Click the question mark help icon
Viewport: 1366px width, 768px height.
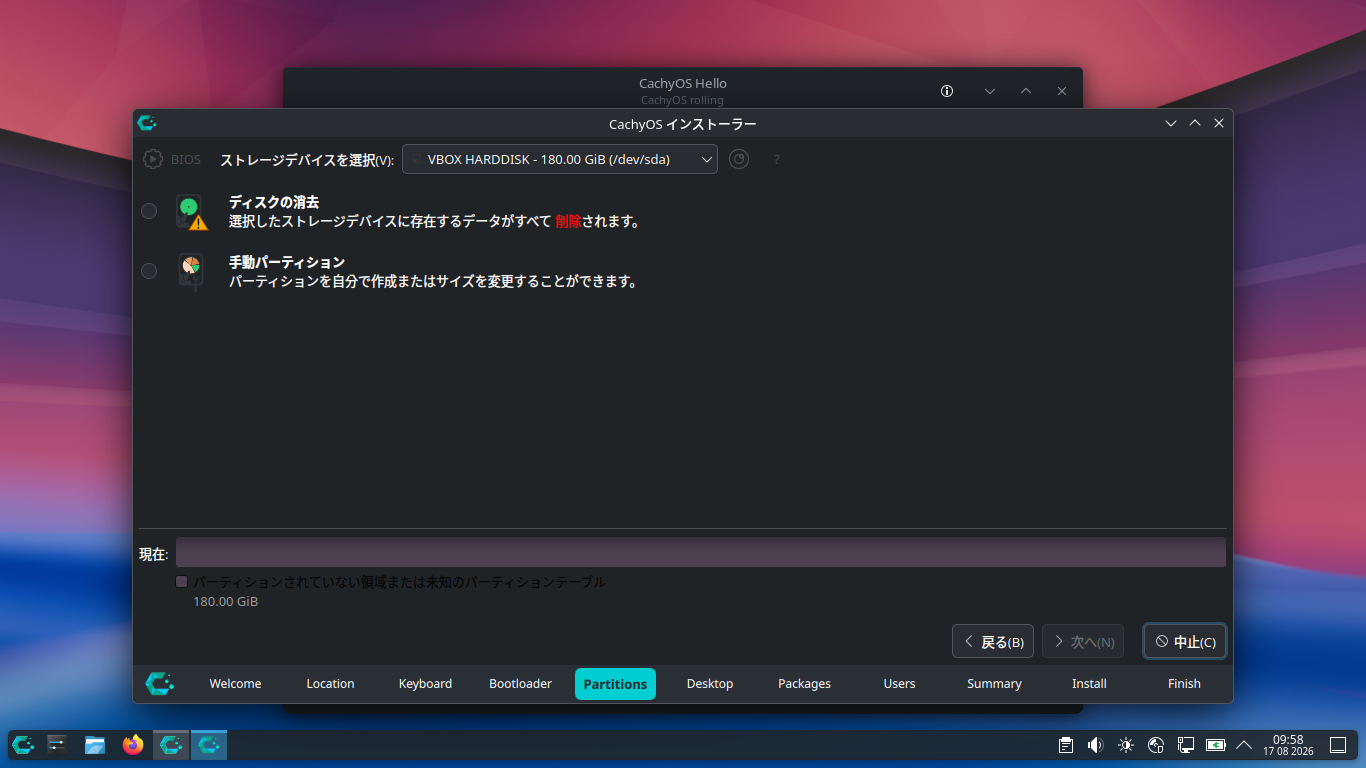(776, 159)
